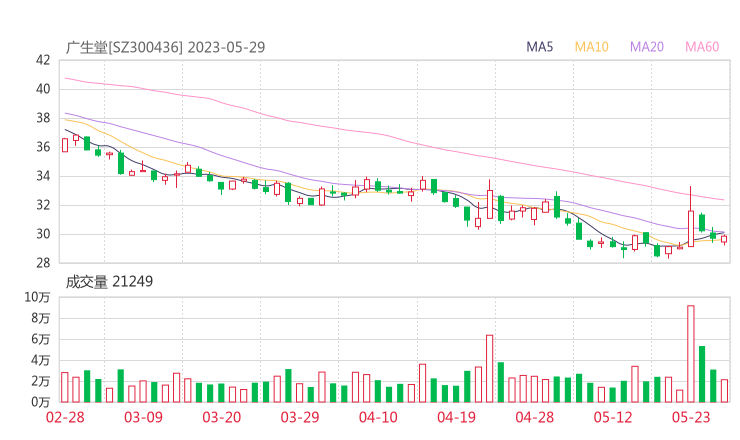Click the price axis value 40
The image size is (740, 440).
(43, 89)
